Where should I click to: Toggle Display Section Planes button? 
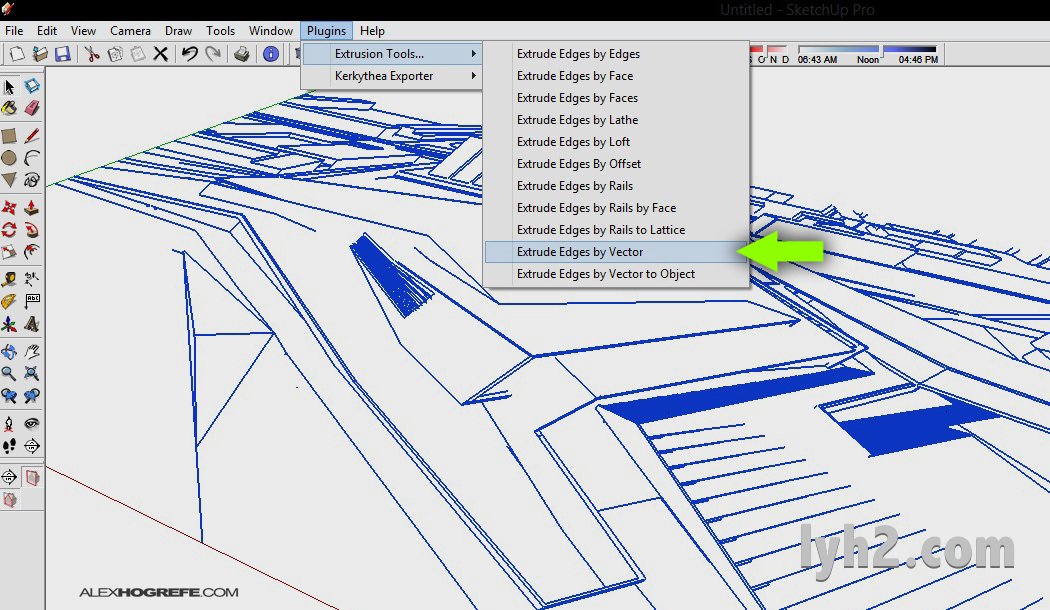[31, 477]
